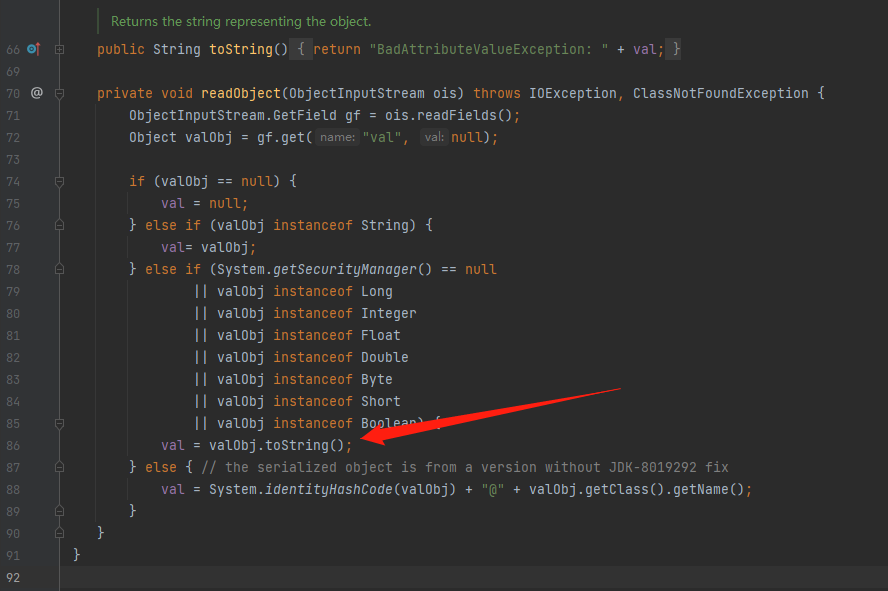This screenshot has width=888, height=591.
Task: Click valObj.toString() on line 86
Action: 276,446
